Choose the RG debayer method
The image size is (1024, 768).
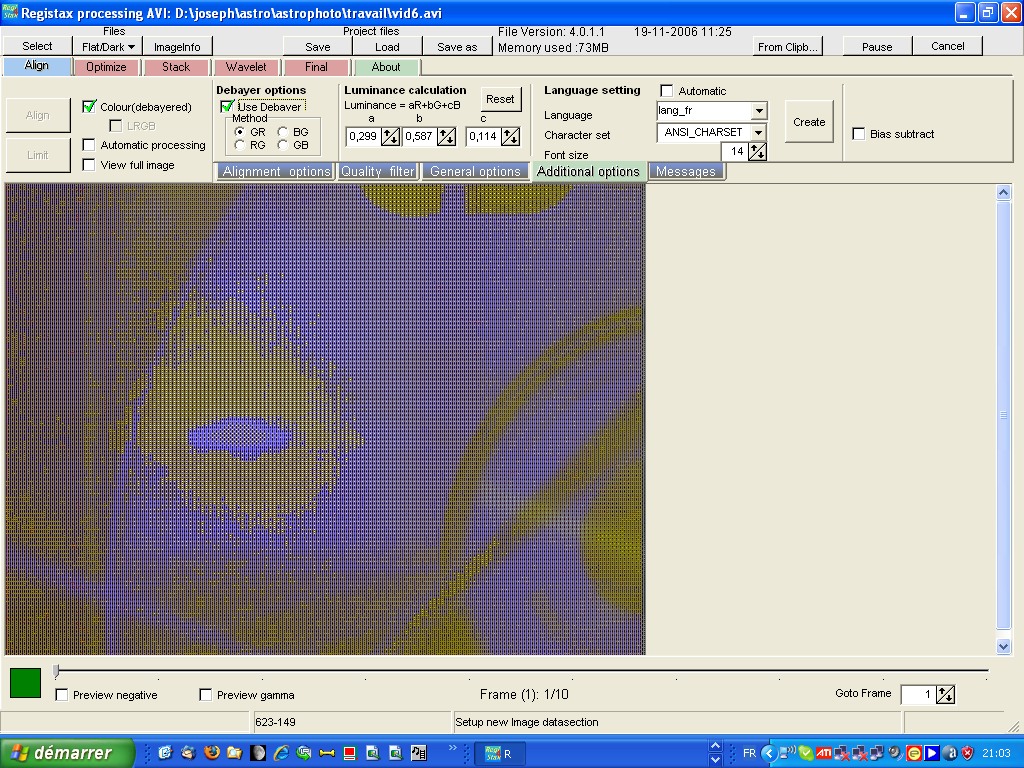240,145
